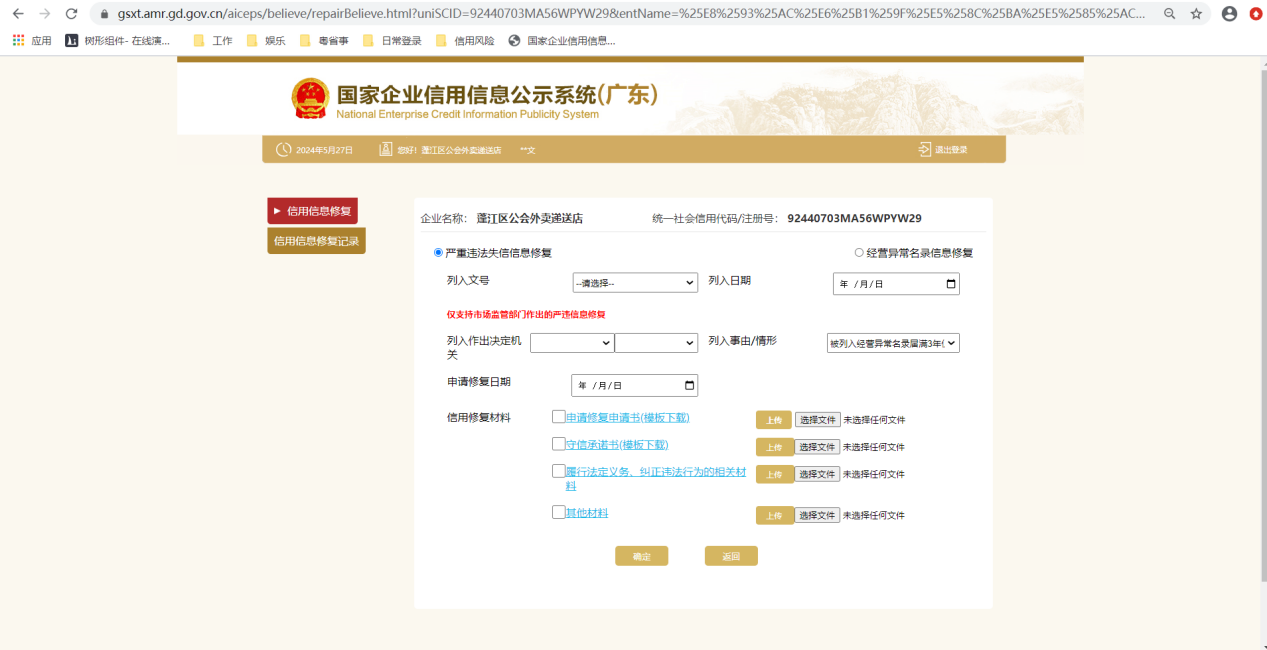Click the browser back arrow
The width and height of the screenshot is (1267, 650).
coord(18,15)
